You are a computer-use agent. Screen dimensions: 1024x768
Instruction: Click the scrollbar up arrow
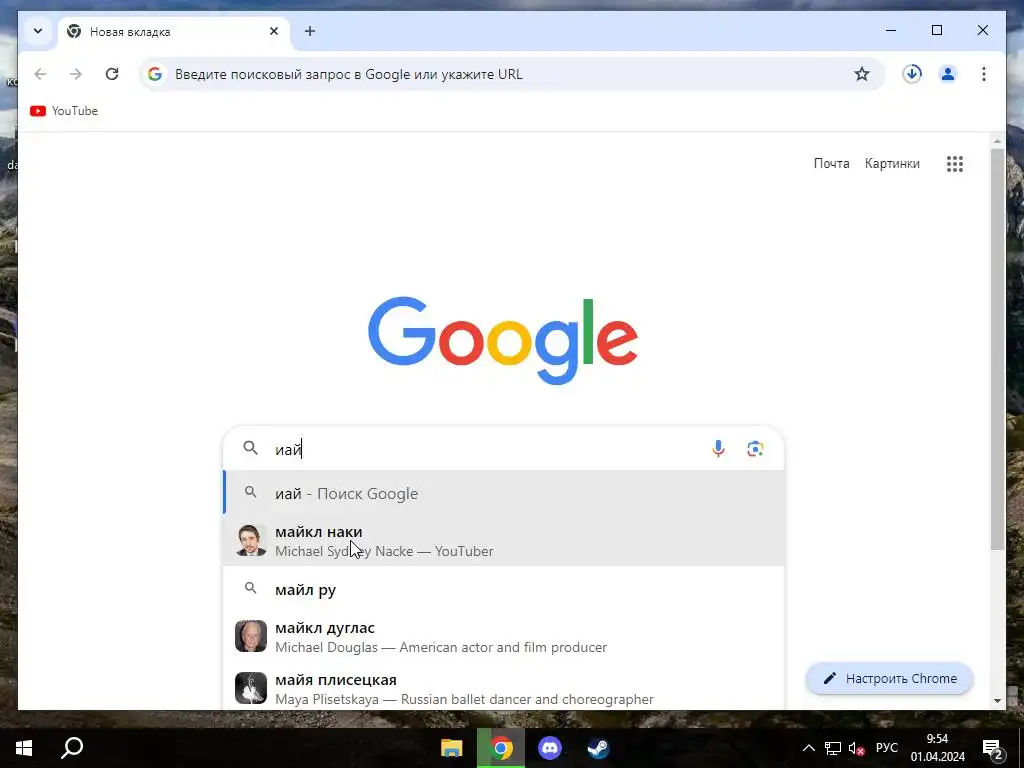click(997, 140)
